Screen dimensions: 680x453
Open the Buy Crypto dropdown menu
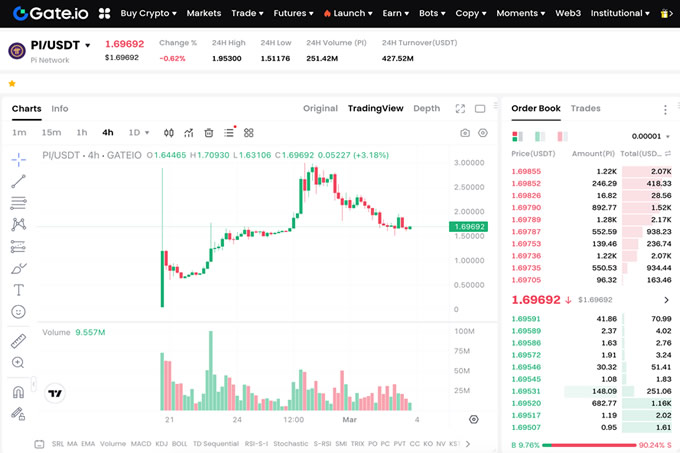point(148,13)
